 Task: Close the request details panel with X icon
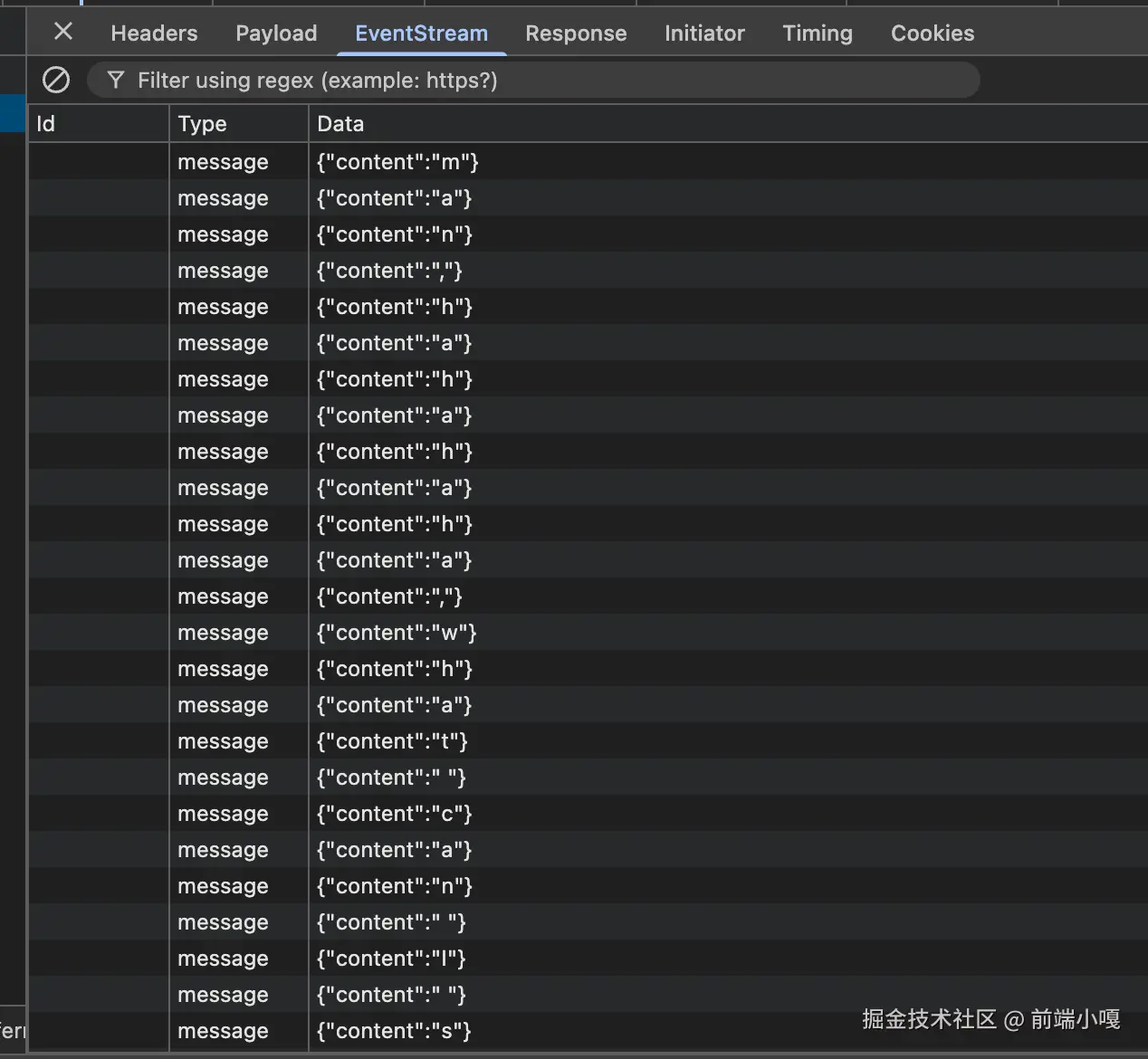pos(63,32)
